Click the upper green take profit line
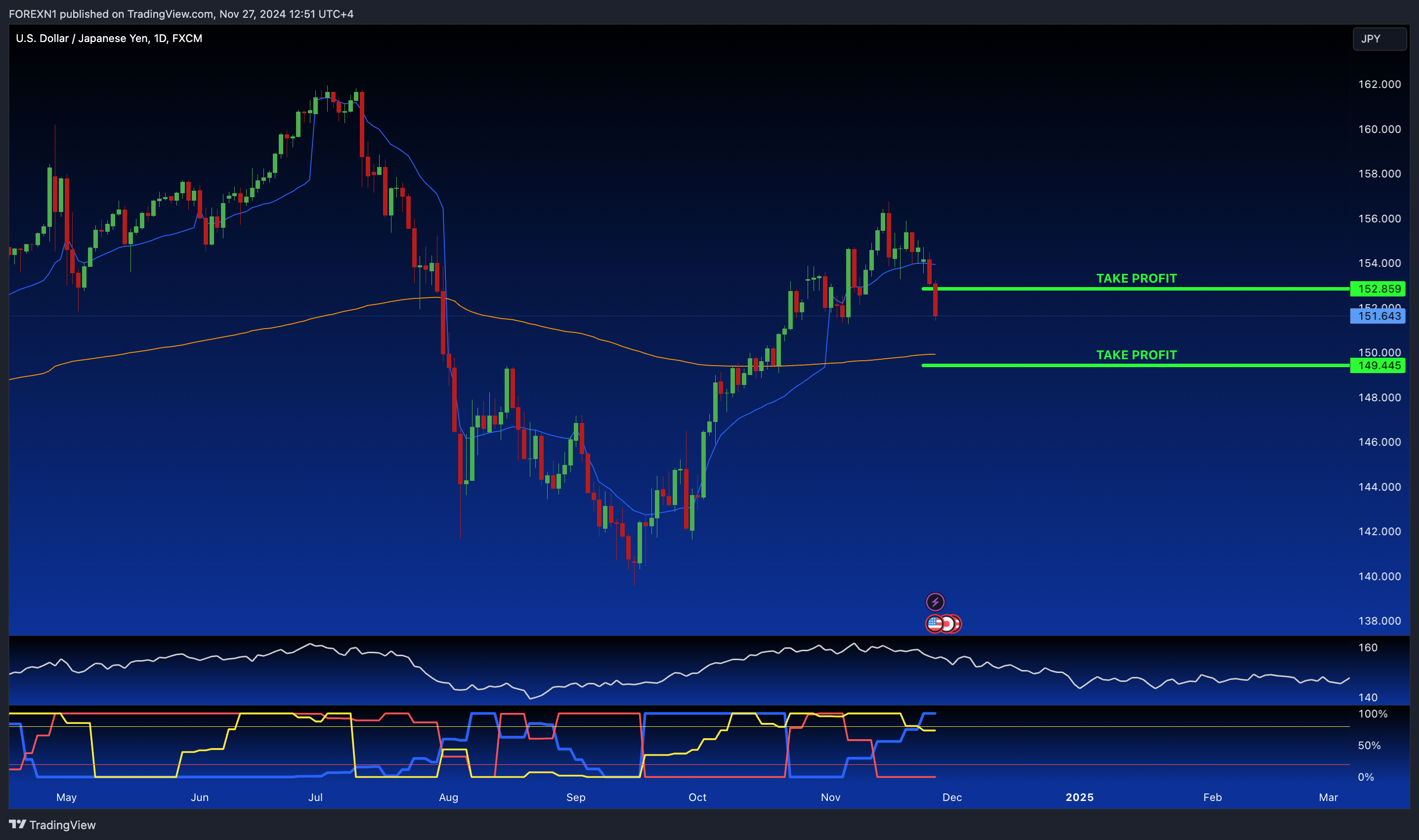This screenshot has height=840, width=1419. point(1135,289)
